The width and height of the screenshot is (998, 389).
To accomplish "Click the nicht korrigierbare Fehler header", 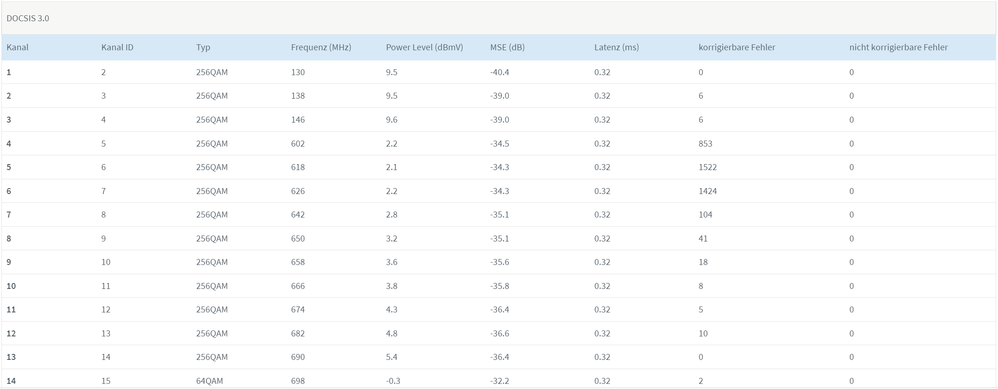I will pos(898,48).
